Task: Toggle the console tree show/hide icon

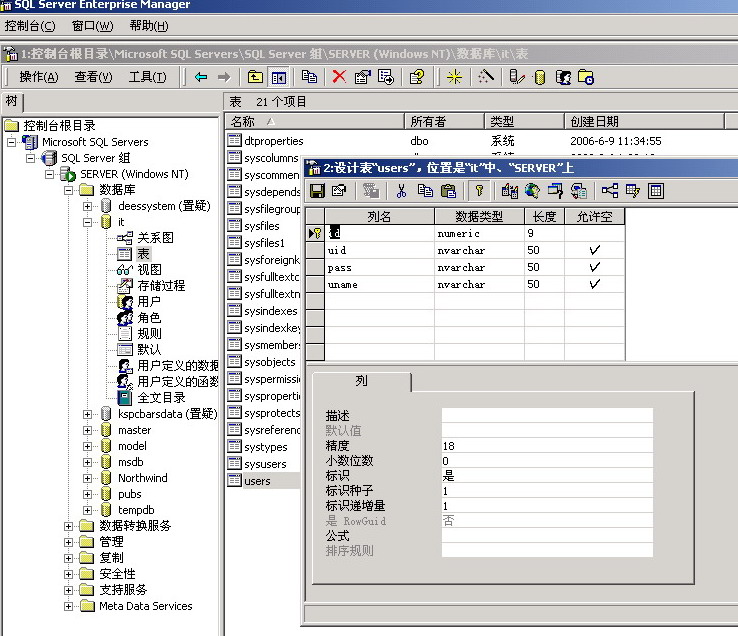Action: pos(278,77)
